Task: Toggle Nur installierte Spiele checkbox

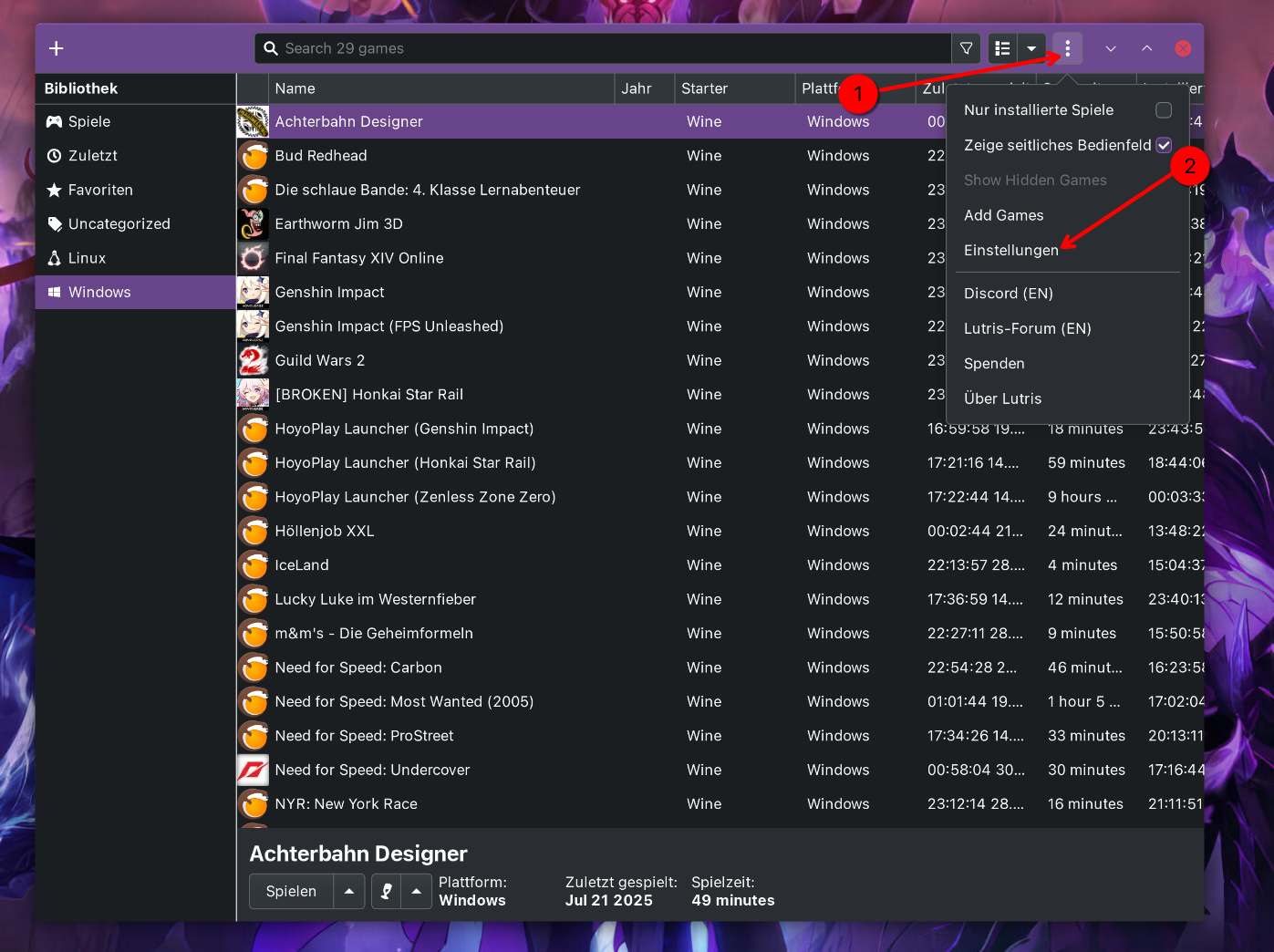Action: (1164, 110)
